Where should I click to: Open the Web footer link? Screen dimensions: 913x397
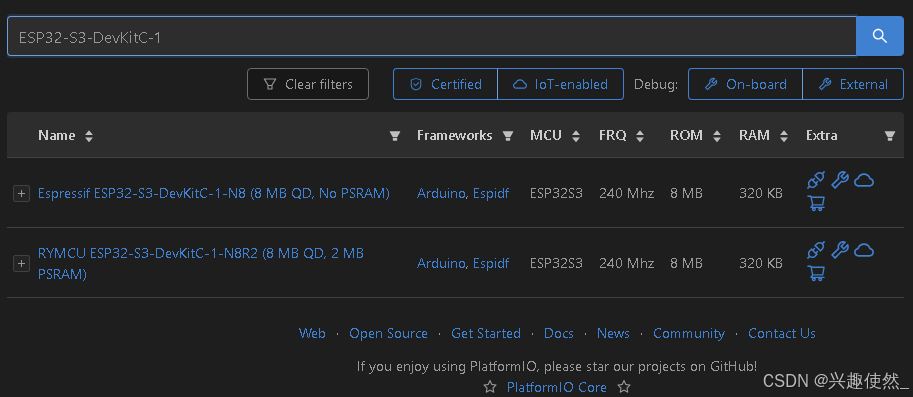click(x=312, y=334)
